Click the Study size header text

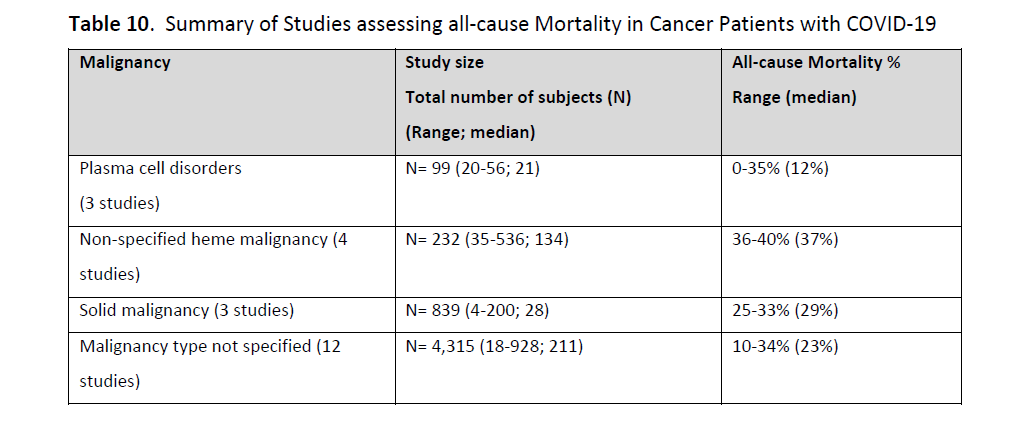pos(444,62)
